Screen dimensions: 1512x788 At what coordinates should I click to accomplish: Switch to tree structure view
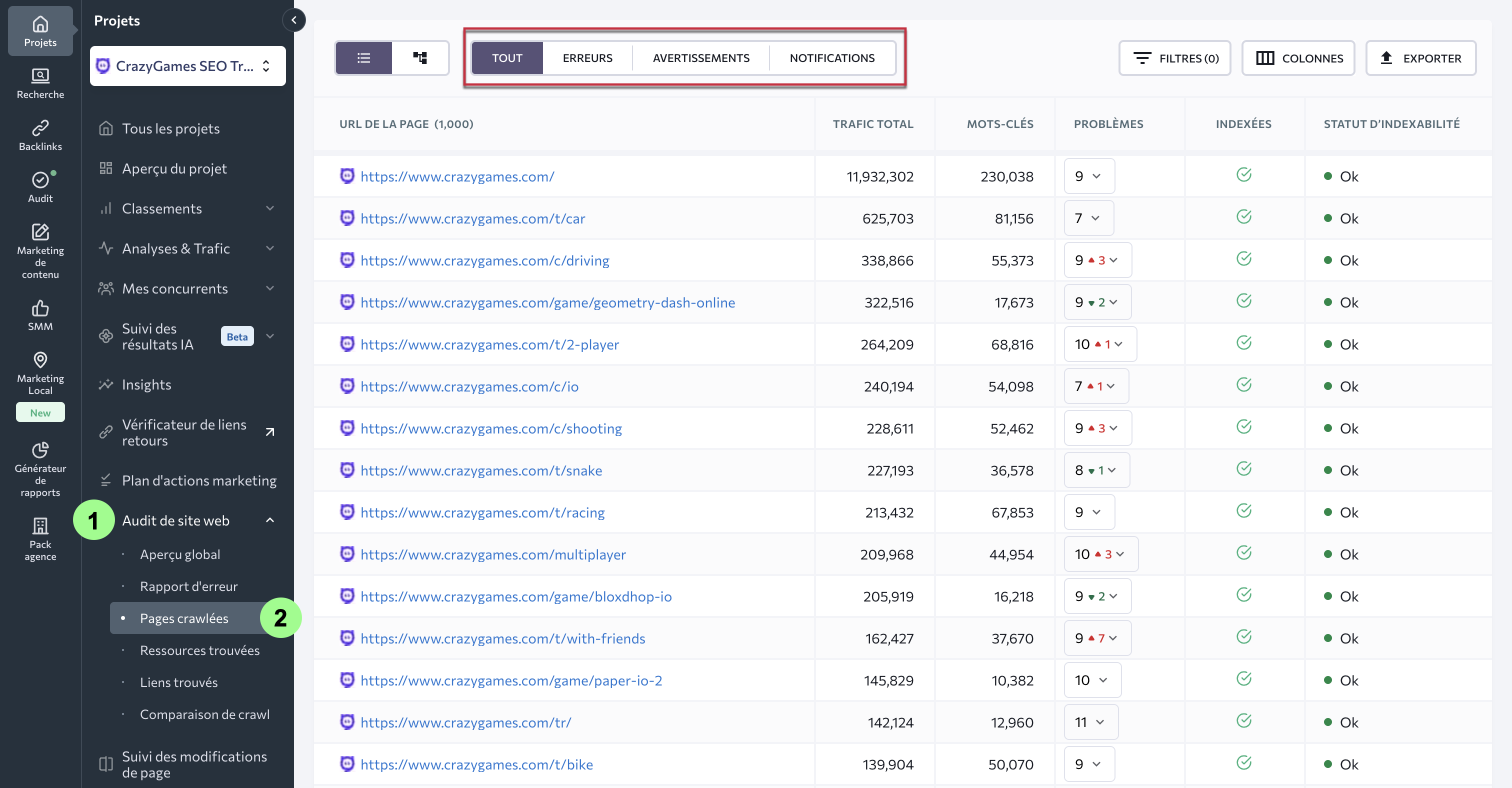coord(420,58)
